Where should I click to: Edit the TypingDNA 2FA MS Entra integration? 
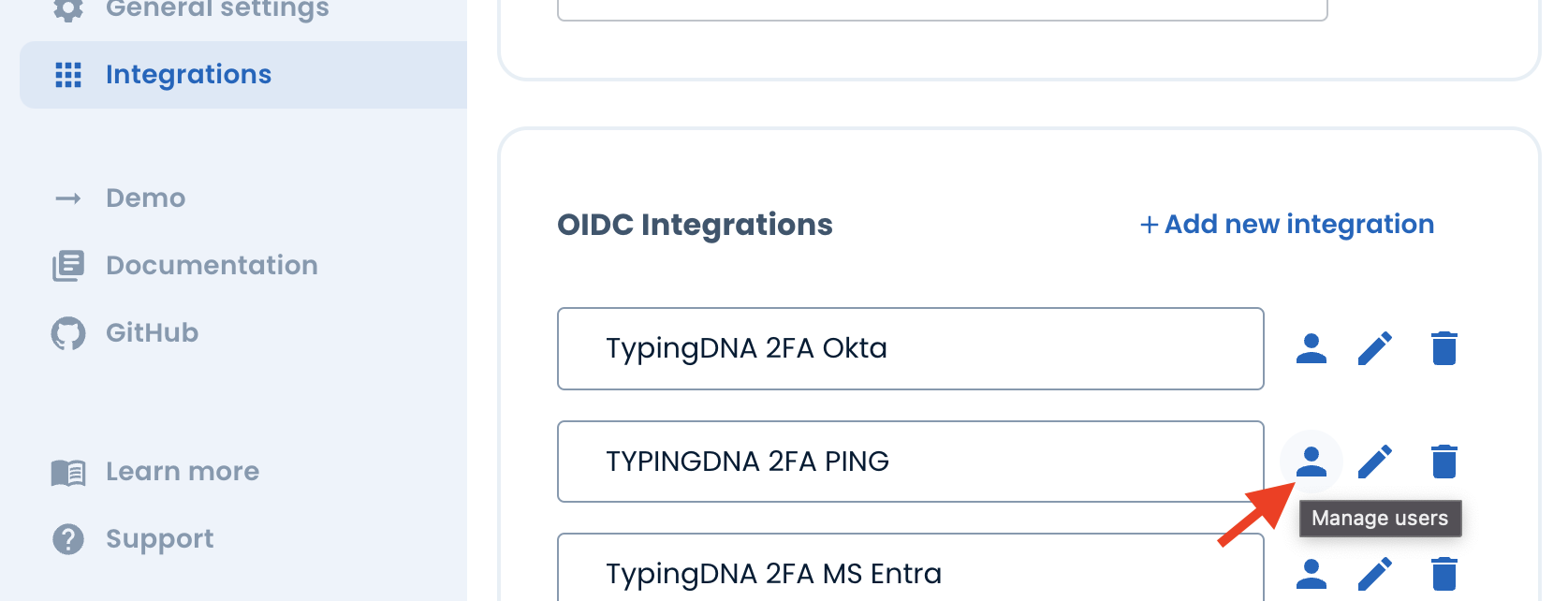click(1375, 574)
